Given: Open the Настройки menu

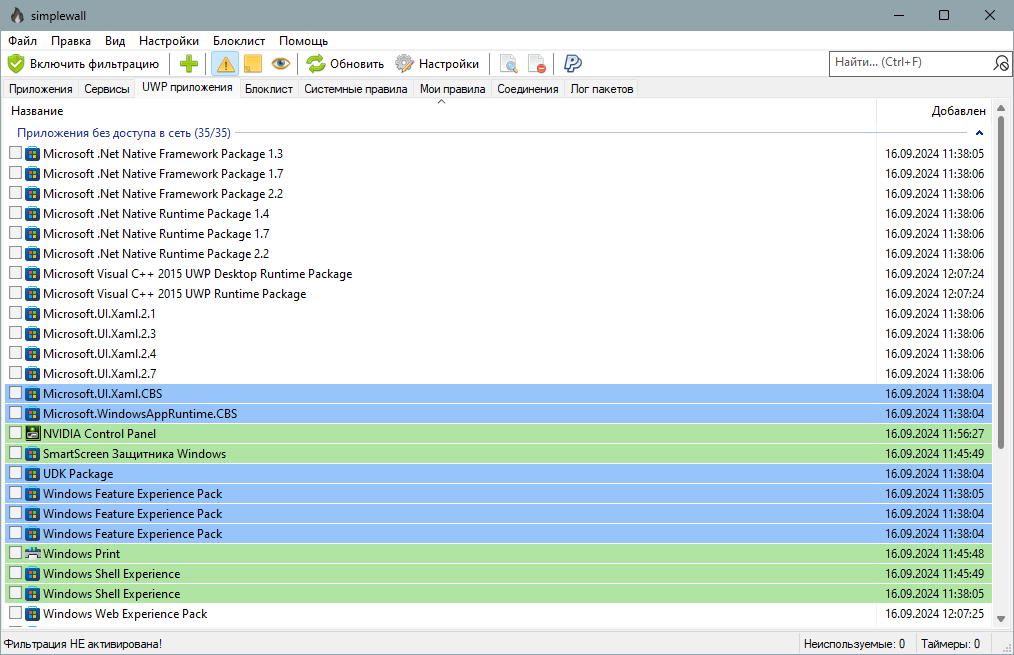Looking at the screenshot, I should (x=169, y=41).
